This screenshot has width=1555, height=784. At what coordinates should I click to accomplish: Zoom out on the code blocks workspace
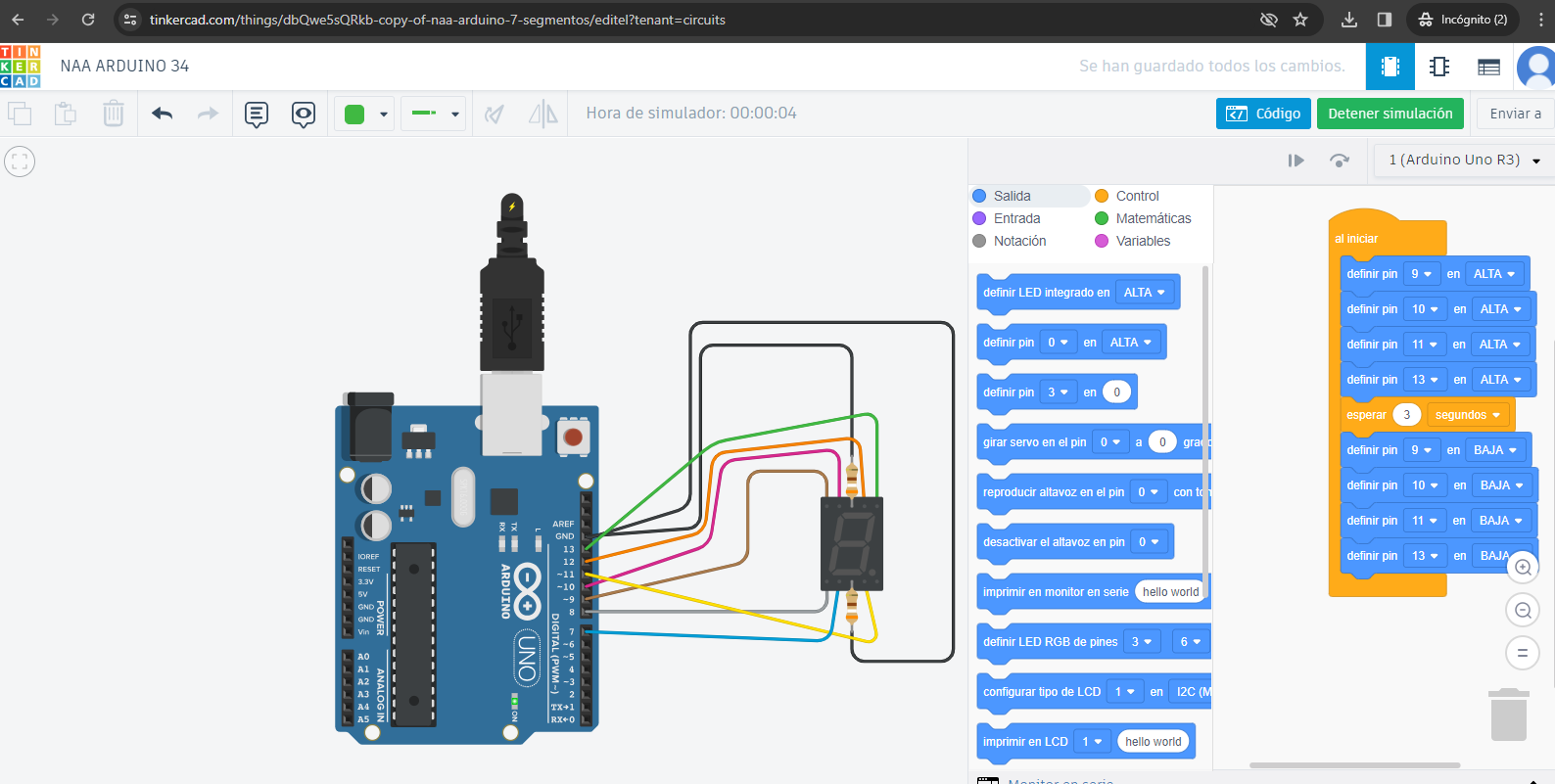pos(1523,611)
